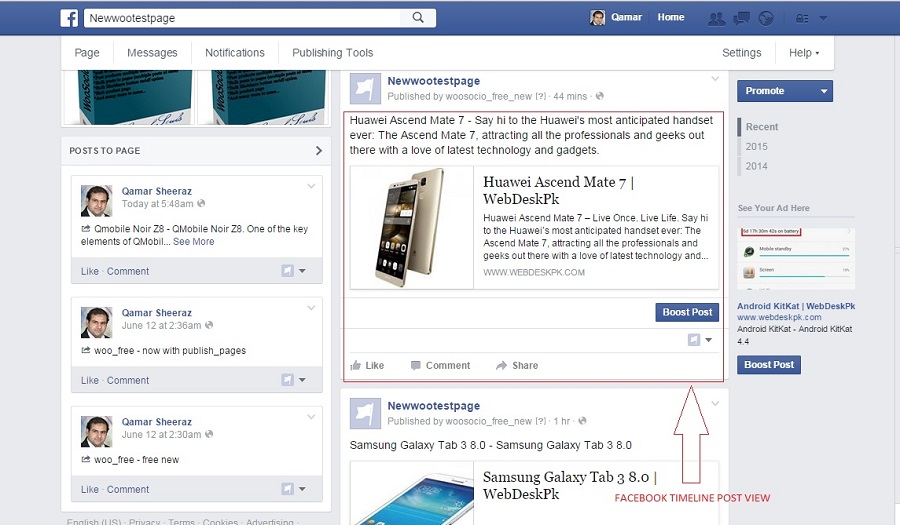Like the Qmobile Noir Z8 post

point(90,271)
